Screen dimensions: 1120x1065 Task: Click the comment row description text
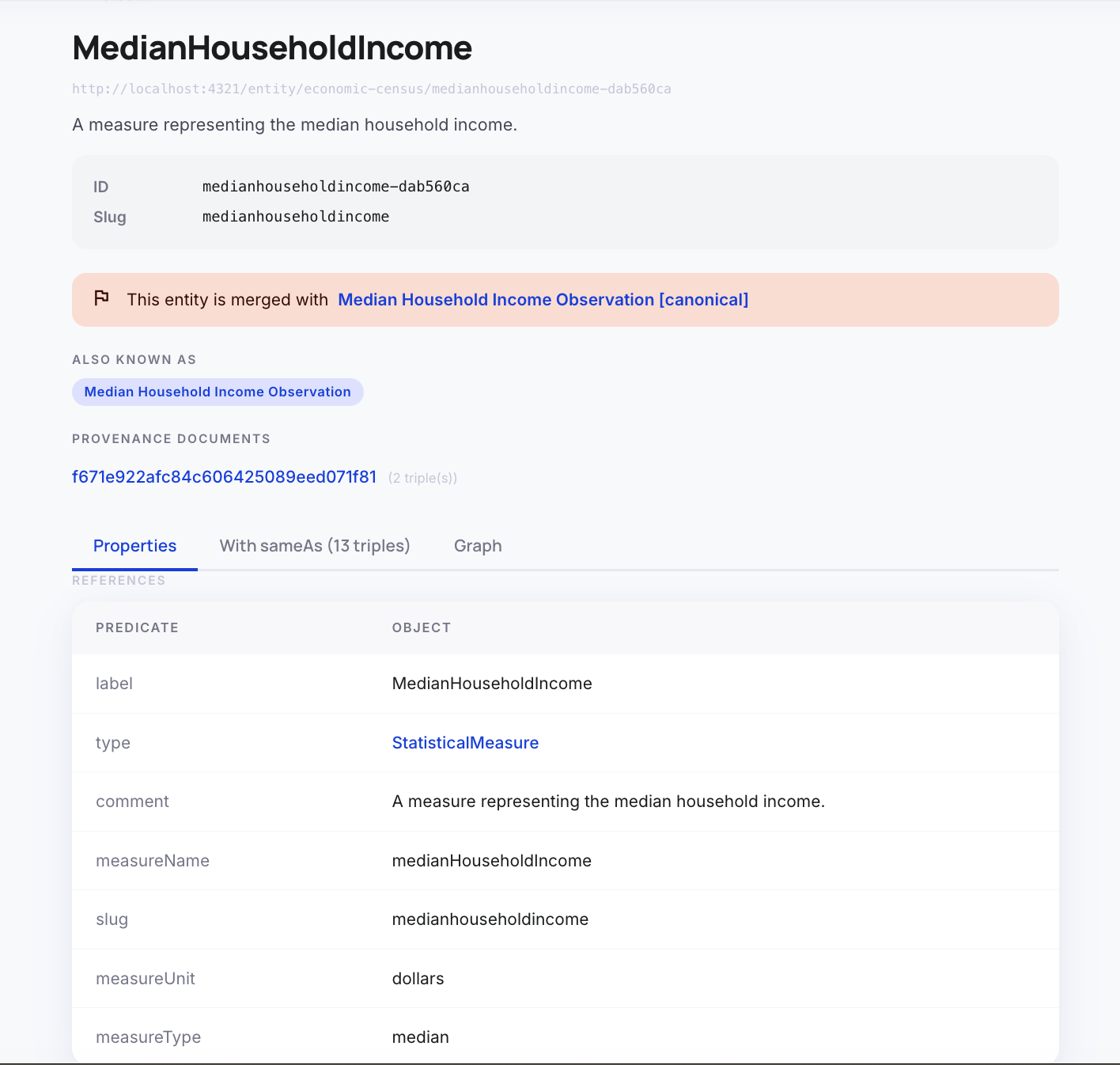tap(608, 802)
